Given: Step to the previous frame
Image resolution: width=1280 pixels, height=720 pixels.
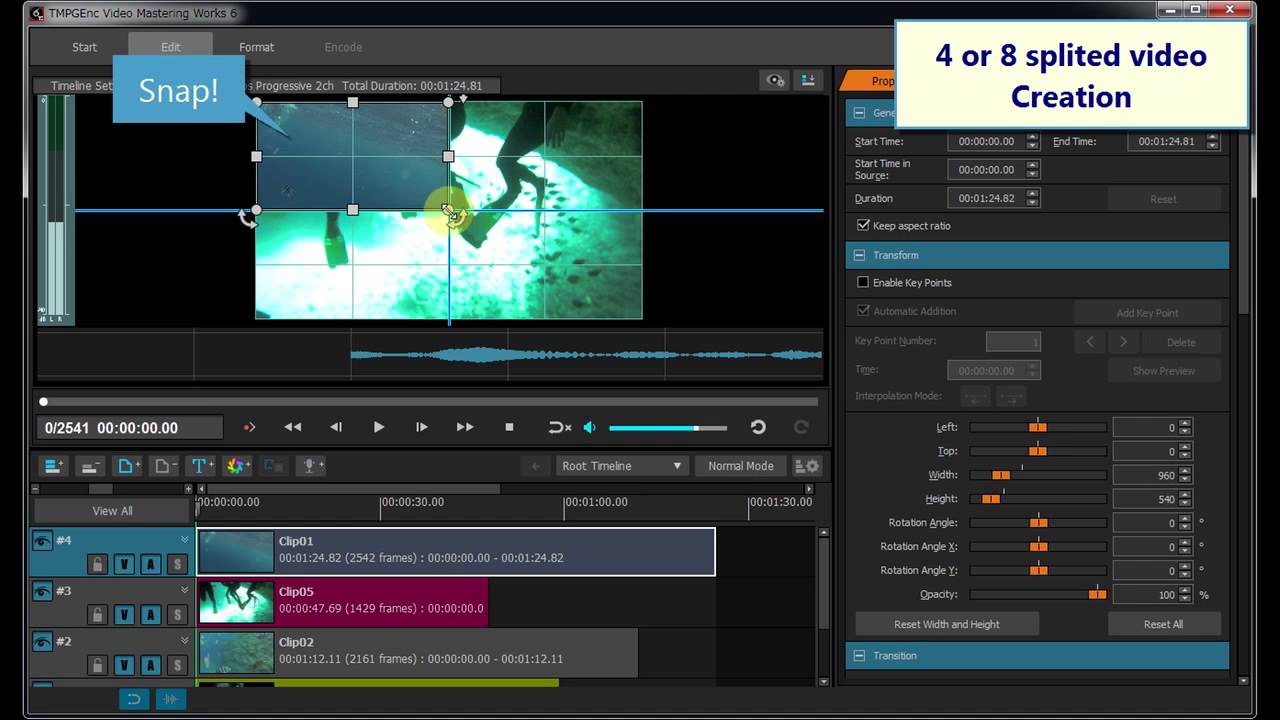Looking at the screenshot, I should [x=336, y=427].
